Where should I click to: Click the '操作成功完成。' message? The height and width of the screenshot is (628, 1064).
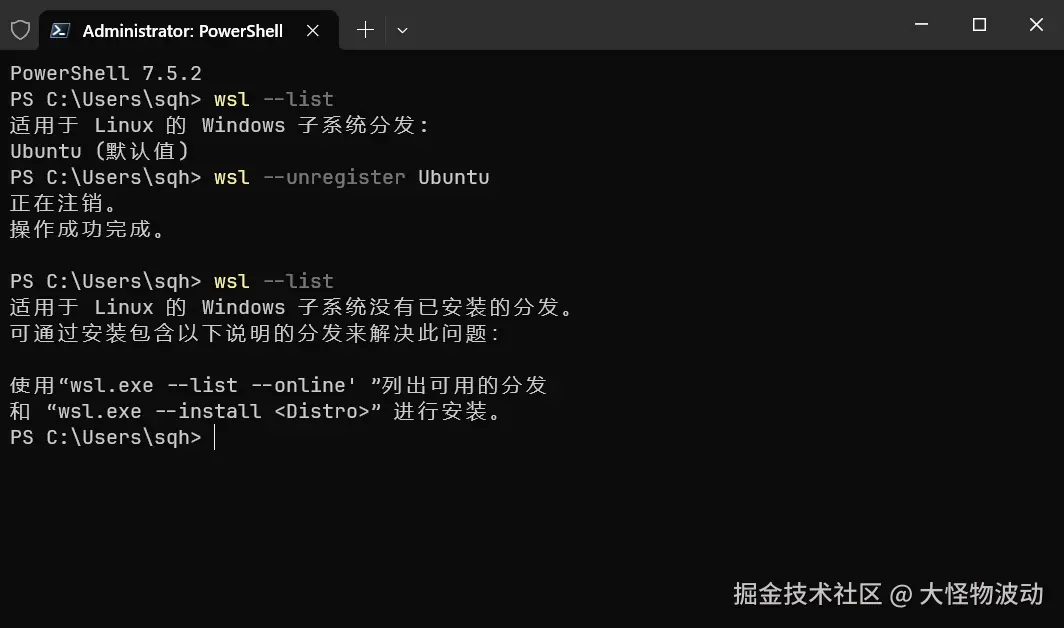click(x=88, y=229)
